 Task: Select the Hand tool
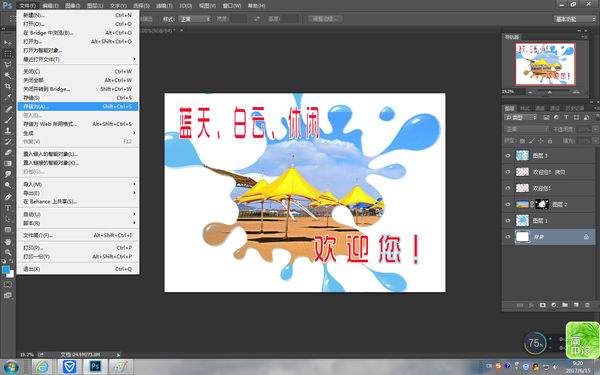(x=8, y=241)
